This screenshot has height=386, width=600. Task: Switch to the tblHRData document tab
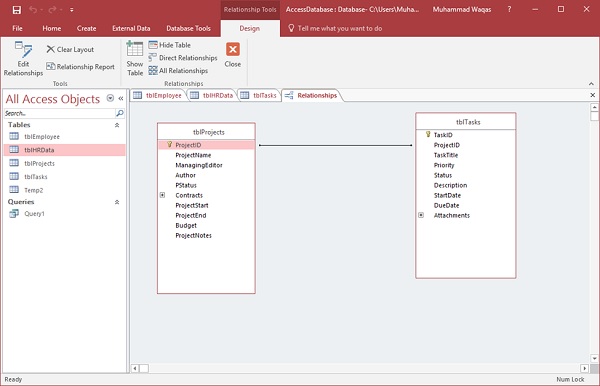tap(212, 95)
